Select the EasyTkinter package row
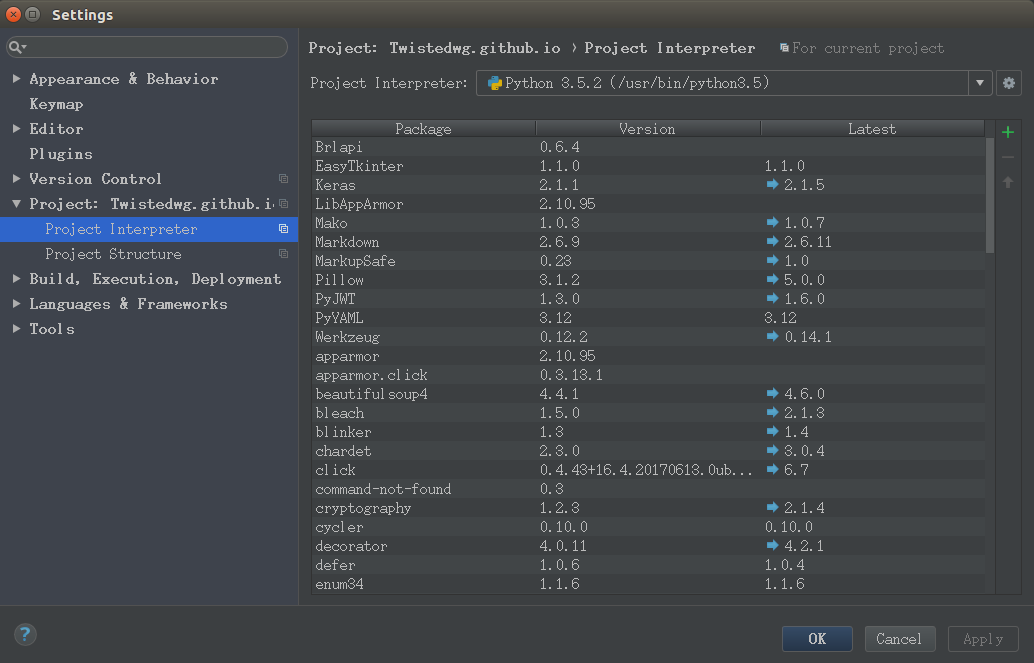 [x=648, y=166]
